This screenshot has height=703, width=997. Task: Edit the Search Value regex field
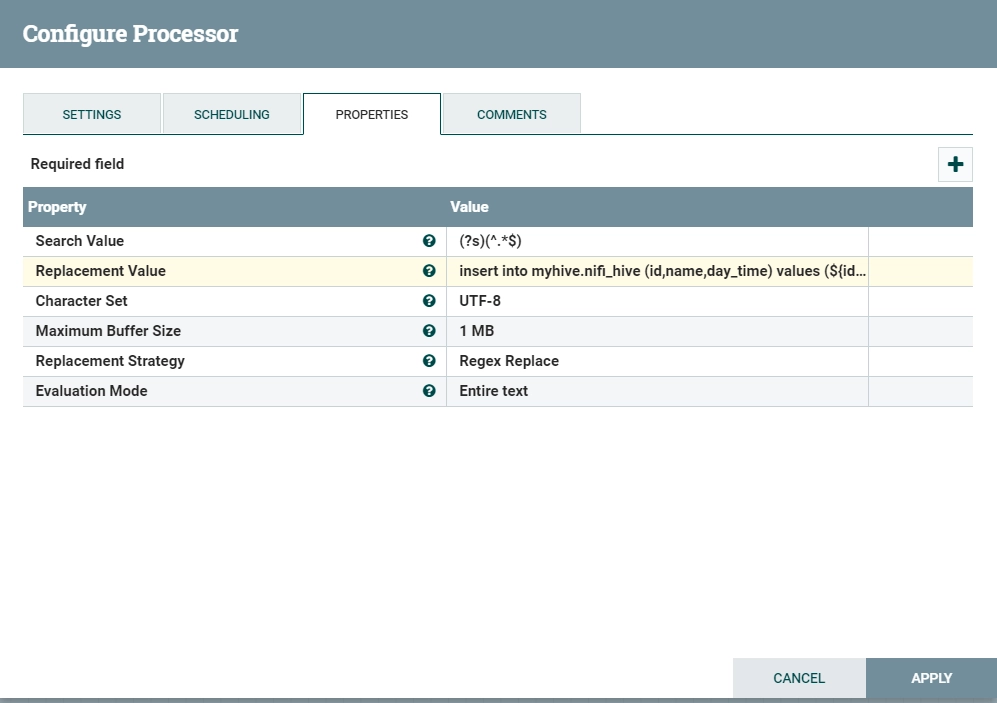(x=657, y=242)
